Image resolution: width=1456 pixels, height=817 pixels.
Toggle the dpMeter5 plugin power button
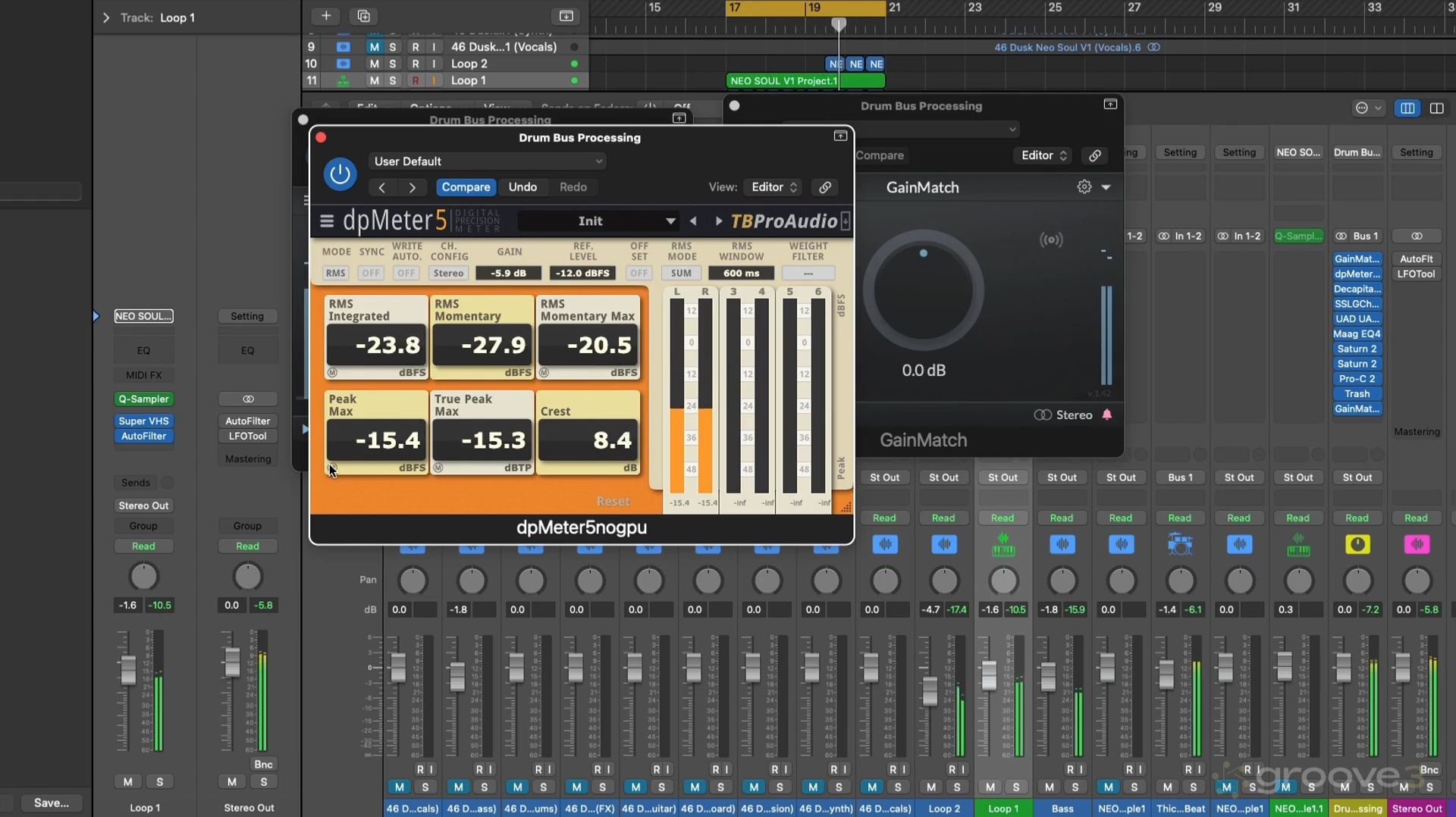tap(340, 174)
